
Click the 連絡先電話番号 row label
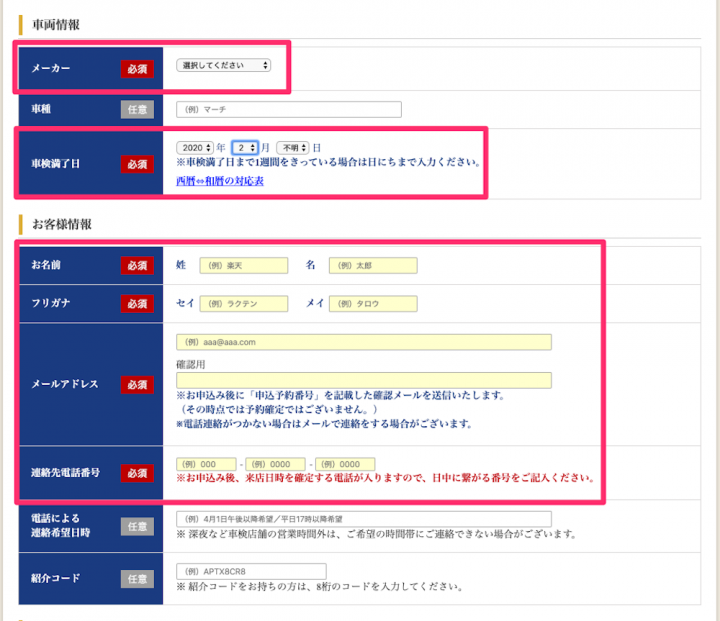(x=65, y=473)
